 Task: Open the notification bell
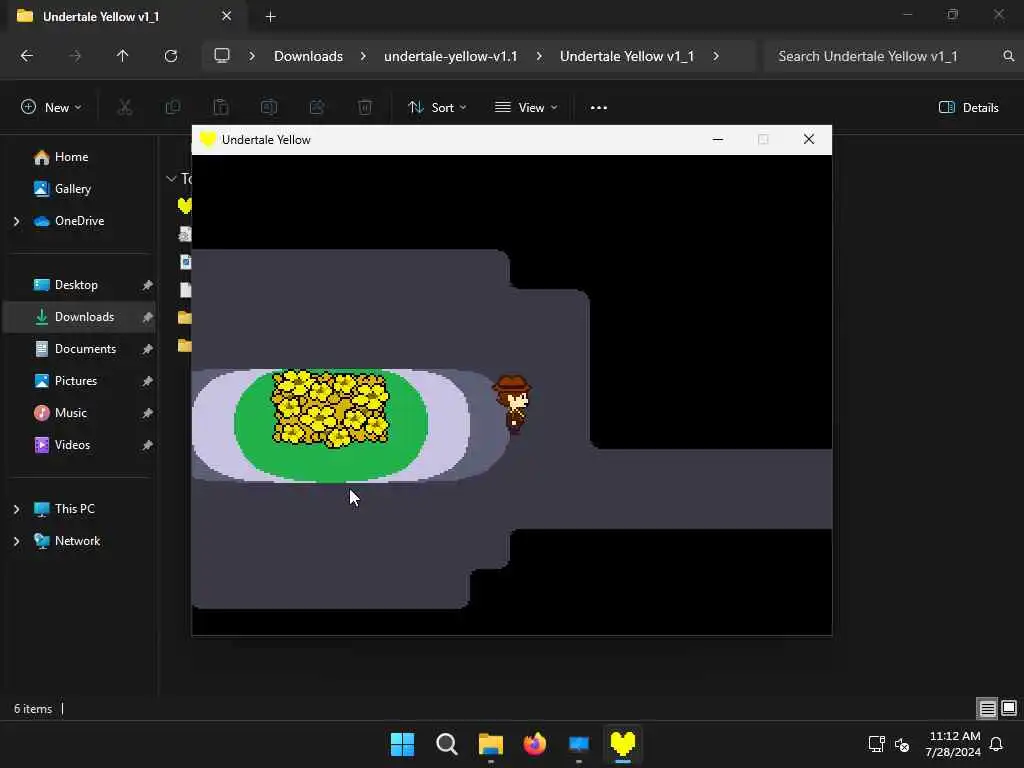pos(996,744)
